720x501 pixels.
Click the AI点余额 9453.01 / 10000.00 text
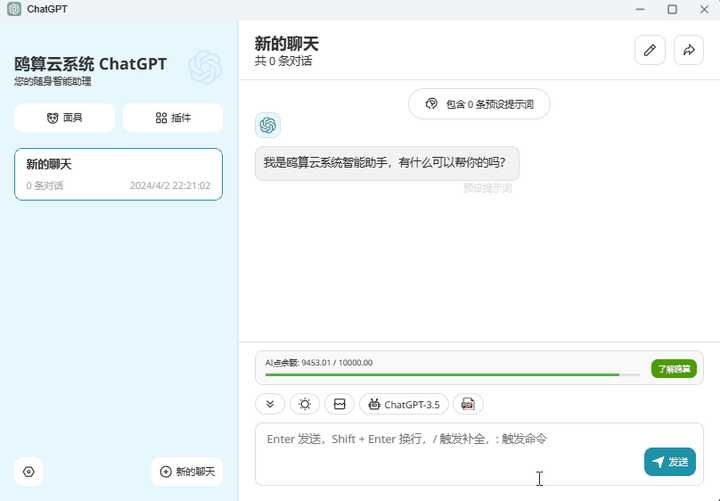(x=319, y=363)
